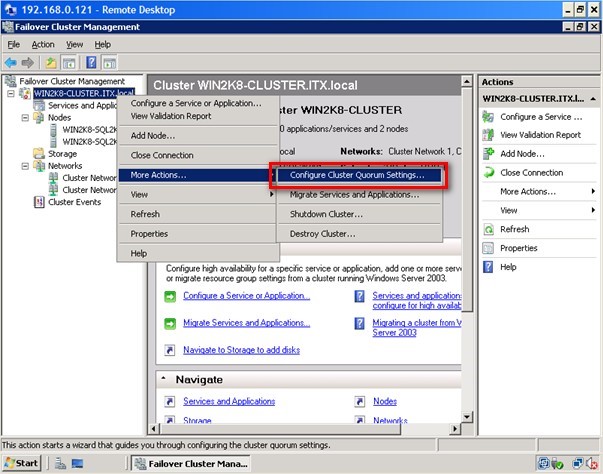This screenshot has height=474, width=603.
Task: Choose Destroy Cluster from submenu
Action: click(359, 234)
